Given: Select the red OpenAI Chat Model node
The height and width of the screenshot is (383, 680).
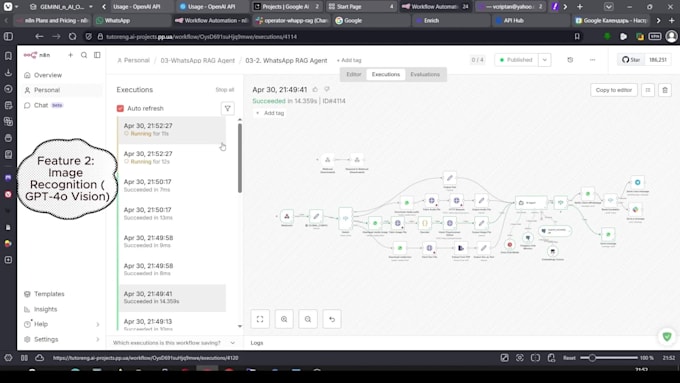Looking at the screenshot, I should 510,245.
